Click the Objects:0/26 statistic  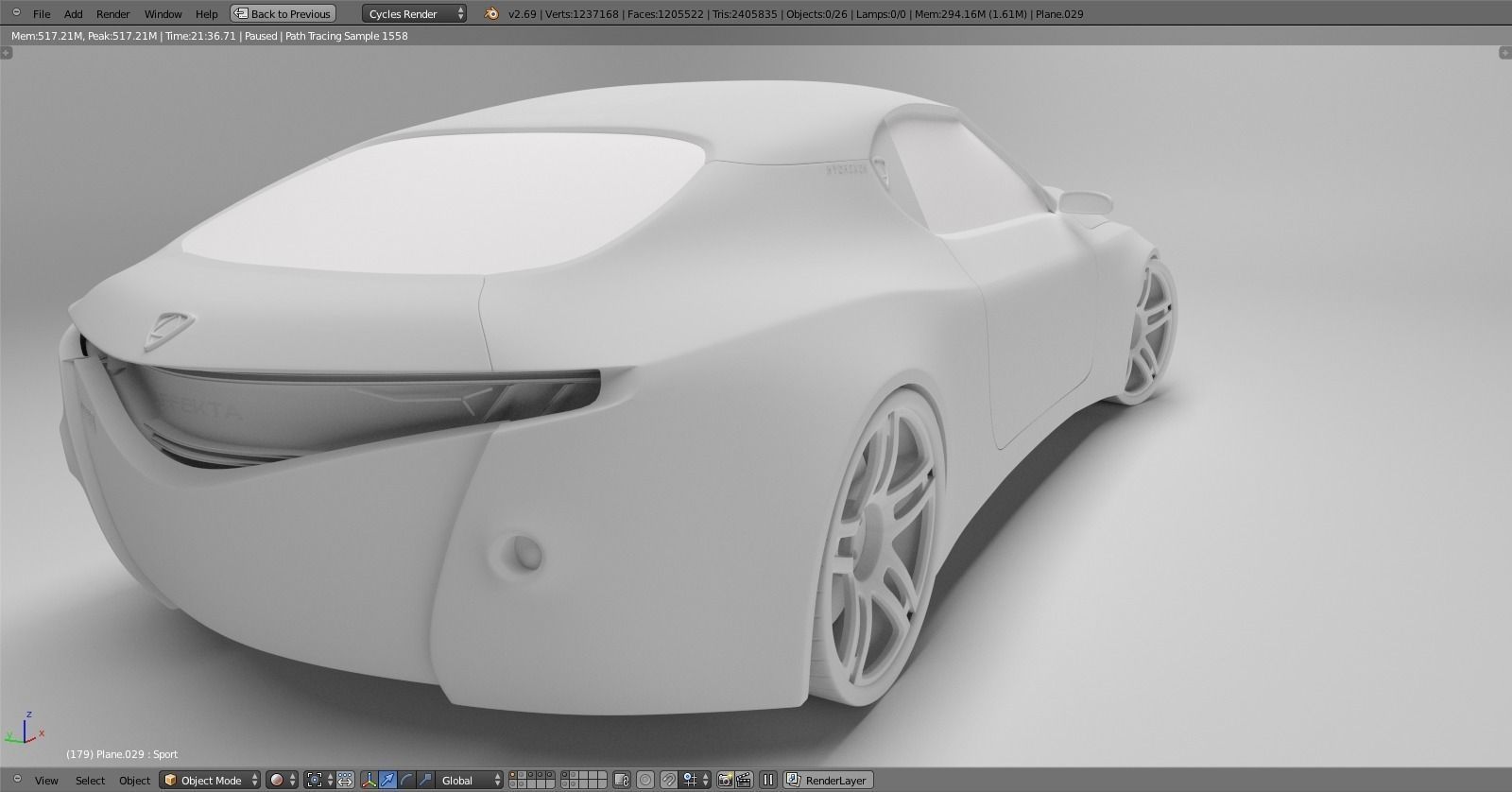click(x=816, y=14)
